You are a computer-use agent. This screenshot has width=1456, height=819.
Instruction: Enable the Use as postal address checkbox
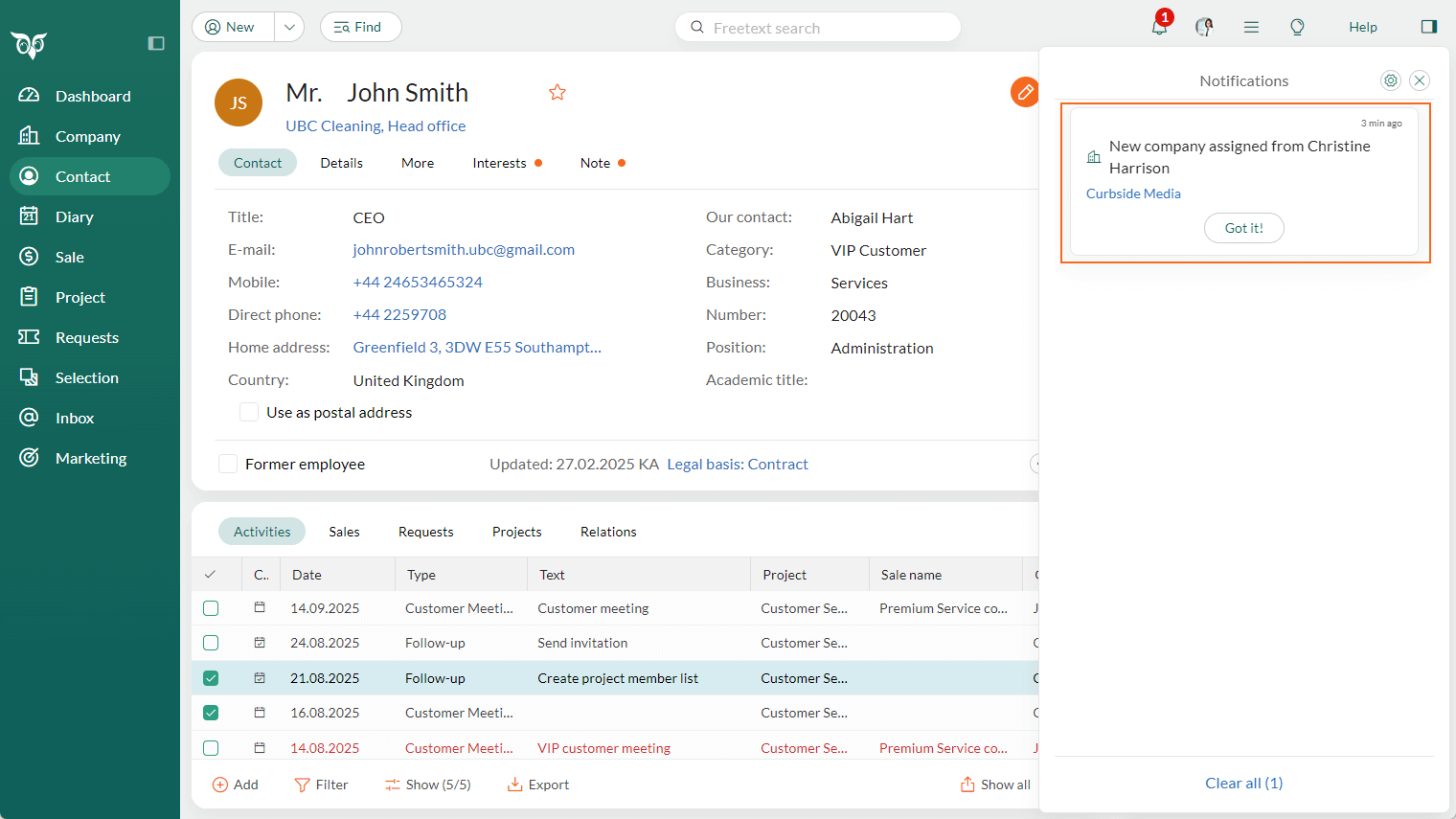249,412
